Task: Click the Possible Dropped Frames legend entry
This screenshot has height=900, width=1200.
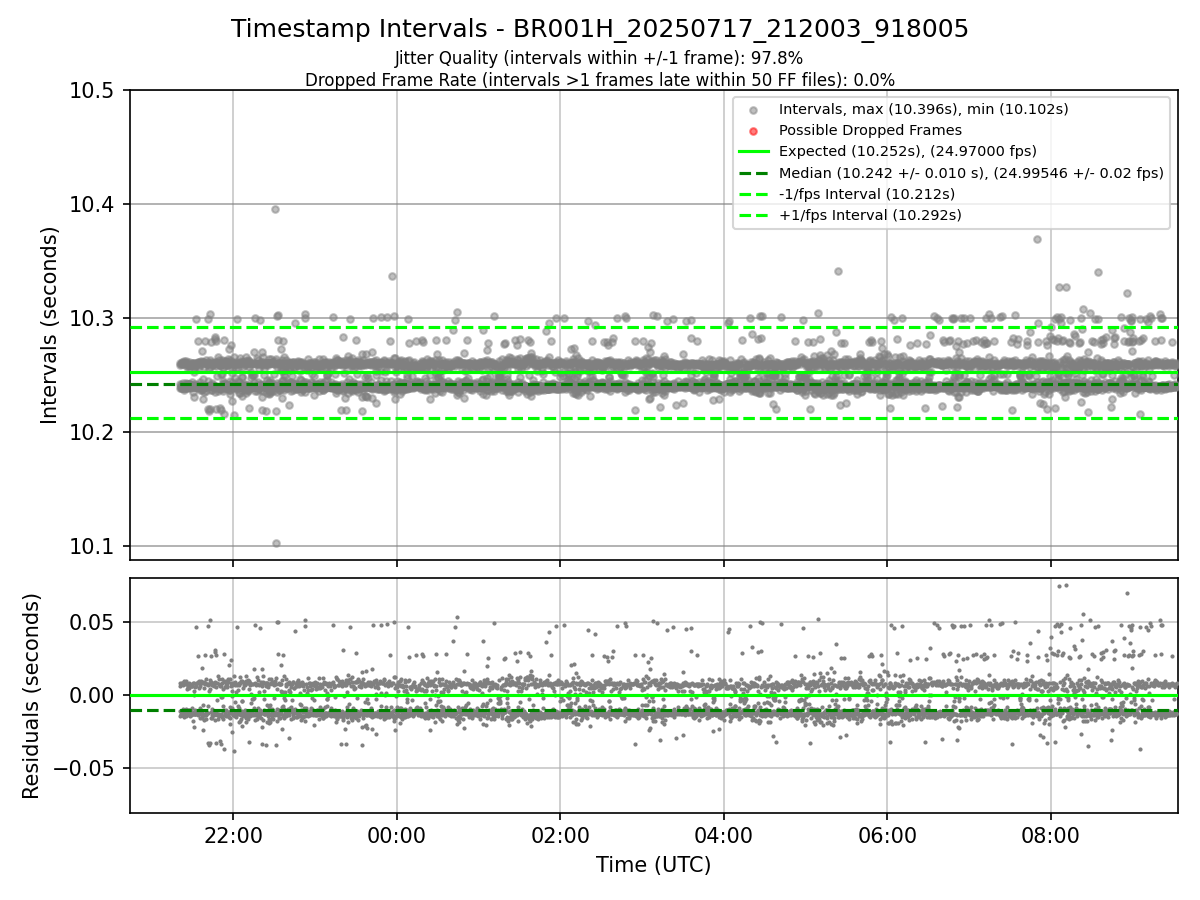Action: [x=870, y=130]
